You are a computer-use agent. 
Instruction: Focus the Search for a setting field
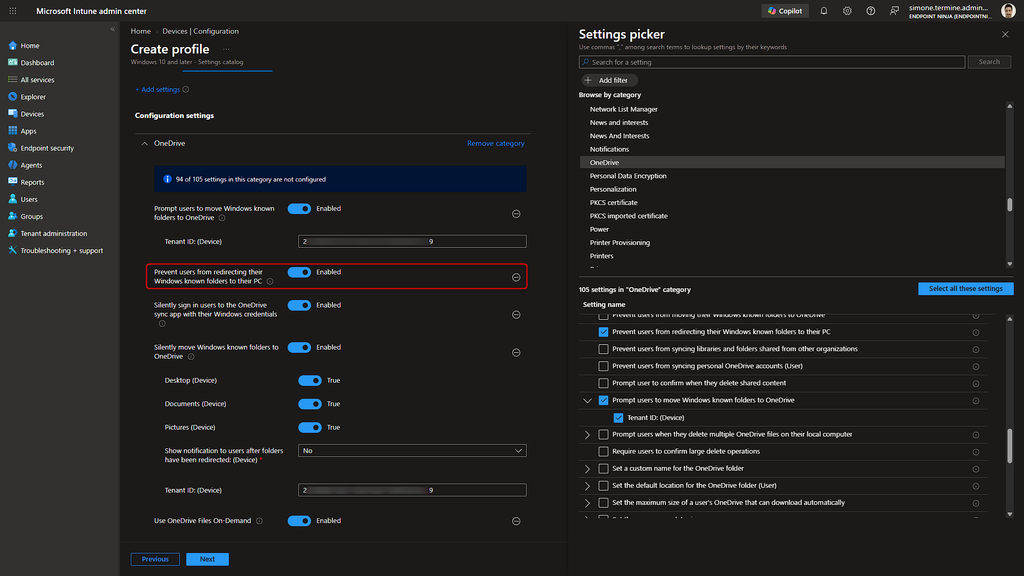771,62
